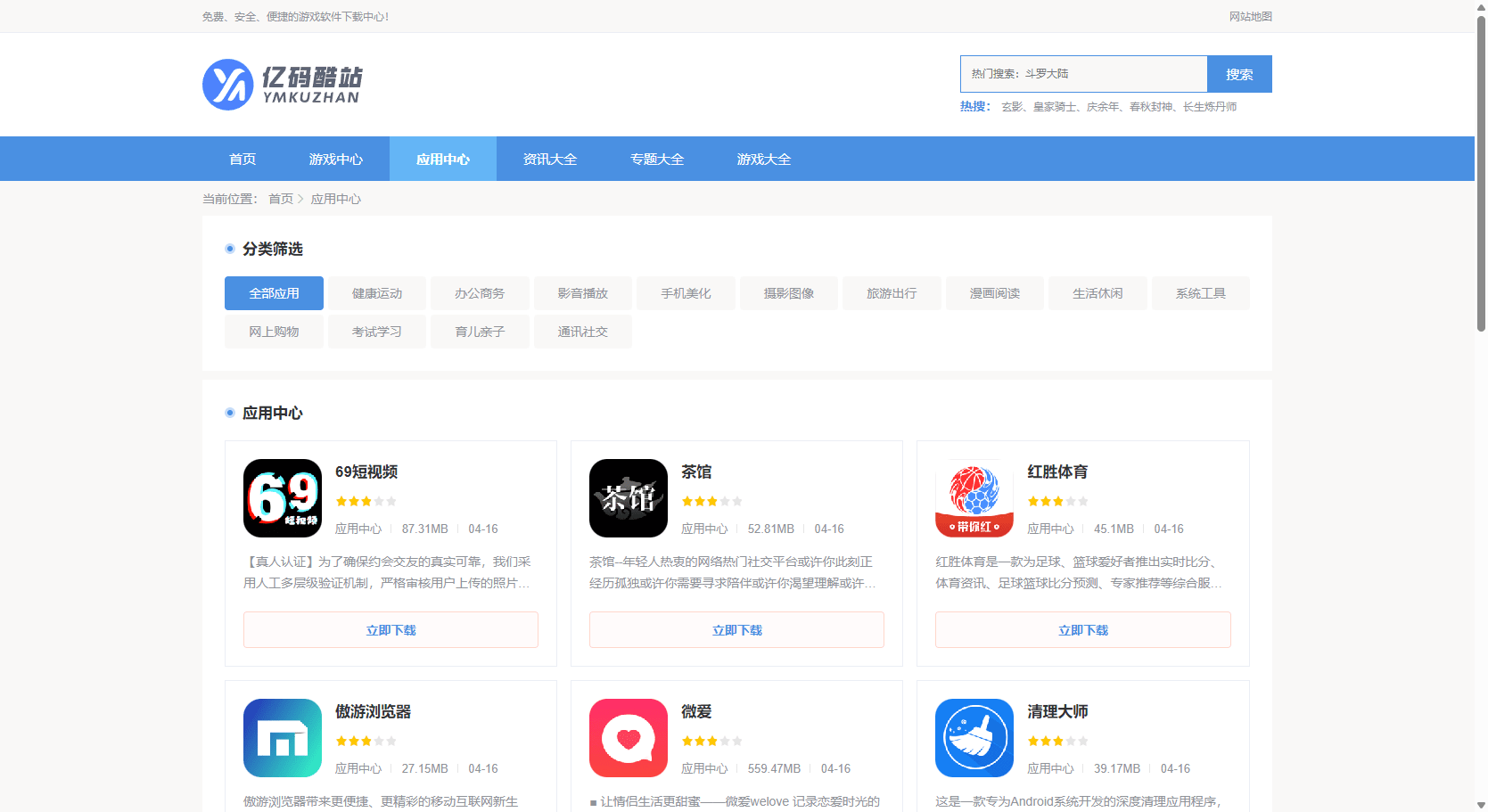Click 立即下载 for 茶馆

[x=736, y=629]
